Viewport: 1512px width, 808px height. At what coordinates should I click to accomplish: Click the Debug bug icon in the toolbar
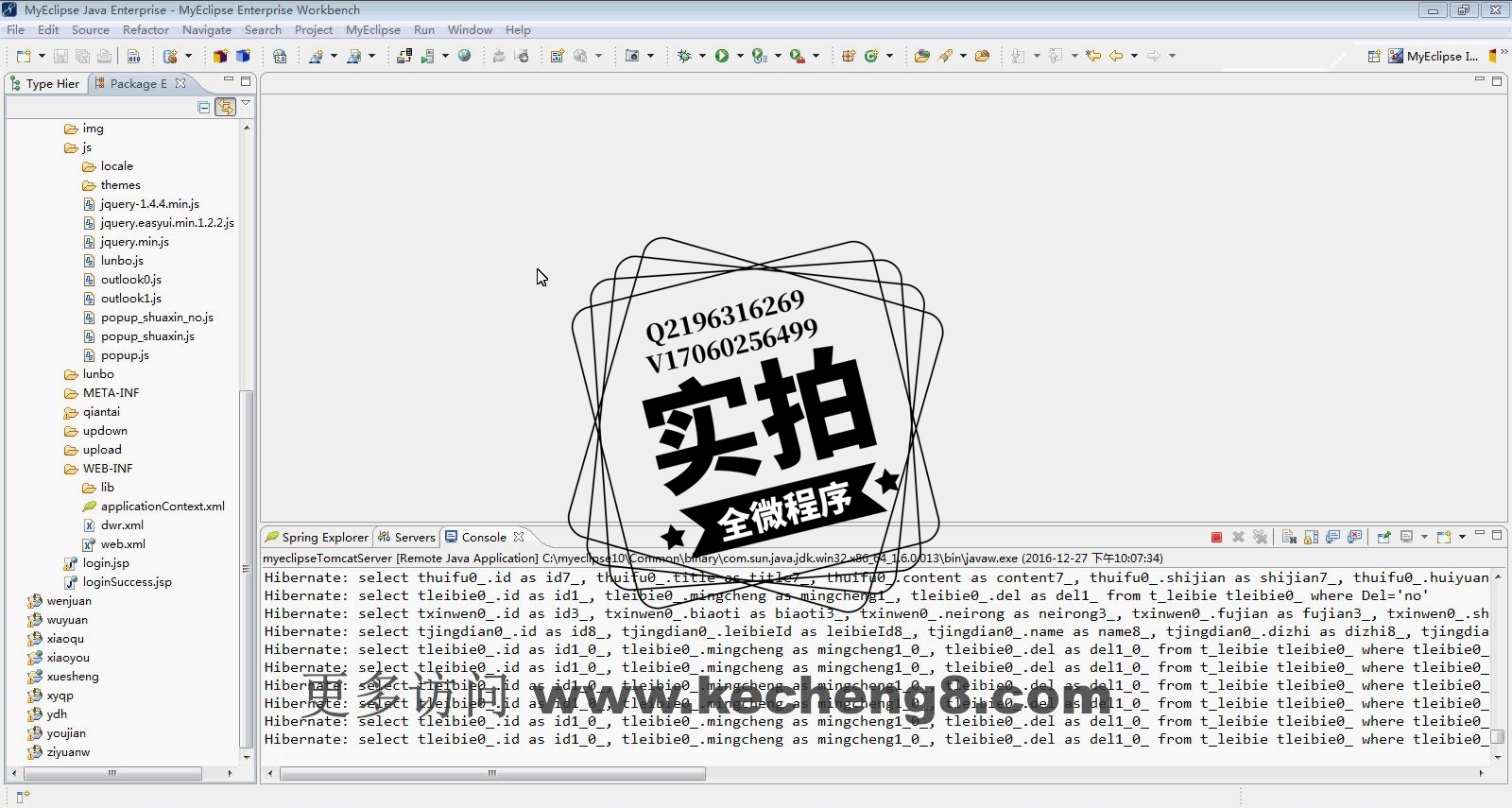(x=684, y=56)
